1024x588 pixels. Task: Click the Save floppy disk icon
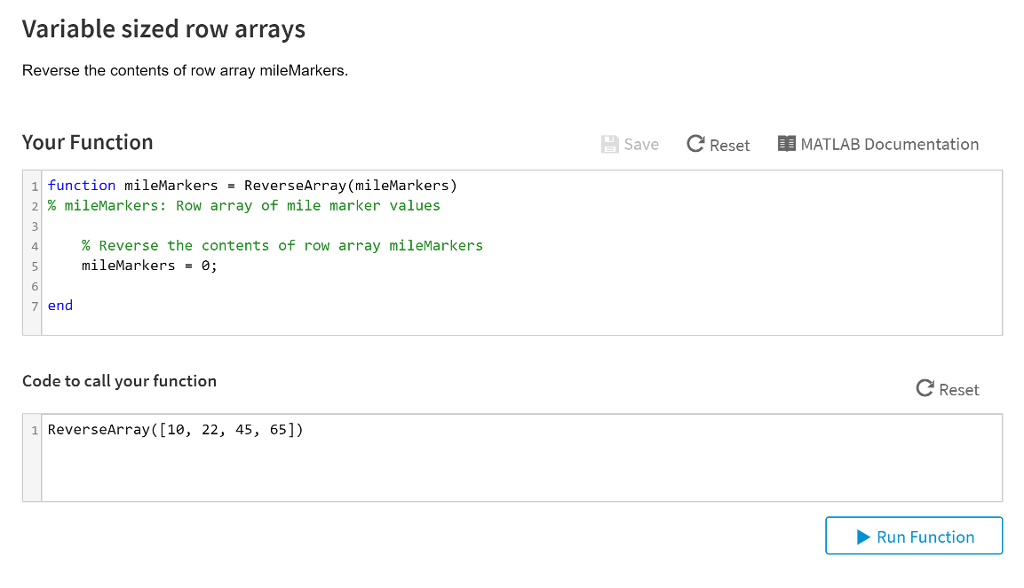(x=610, y=144)
